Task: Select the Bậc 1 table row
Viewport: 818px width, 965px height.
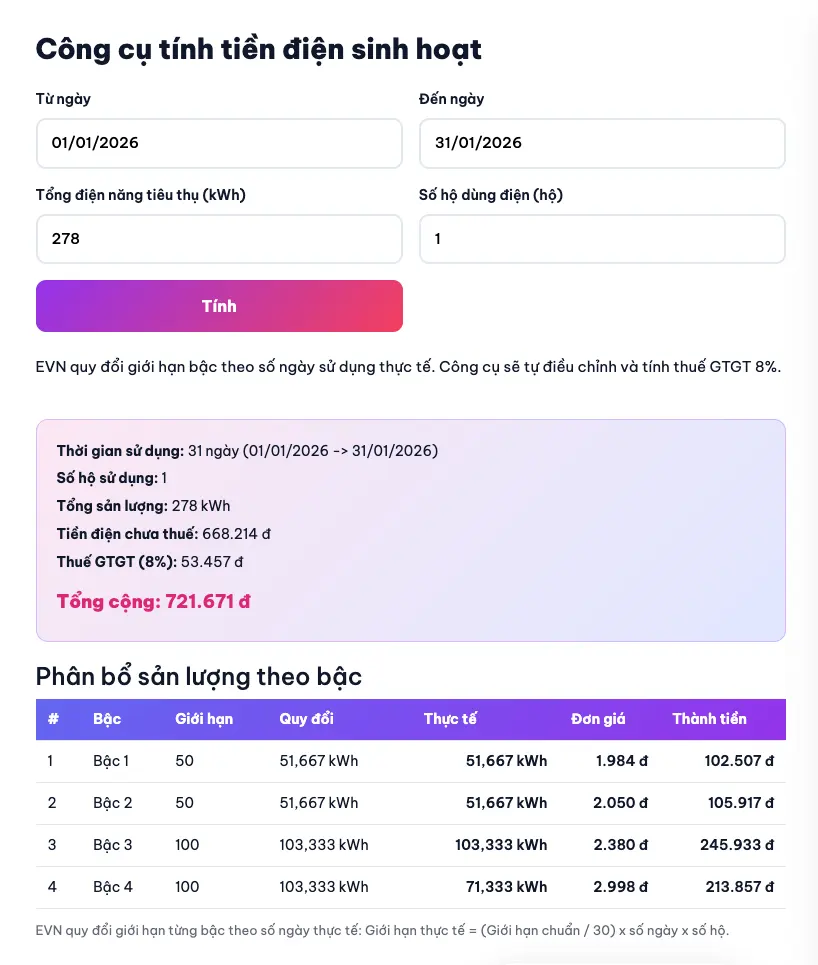Action: click(x=410, y=761)
